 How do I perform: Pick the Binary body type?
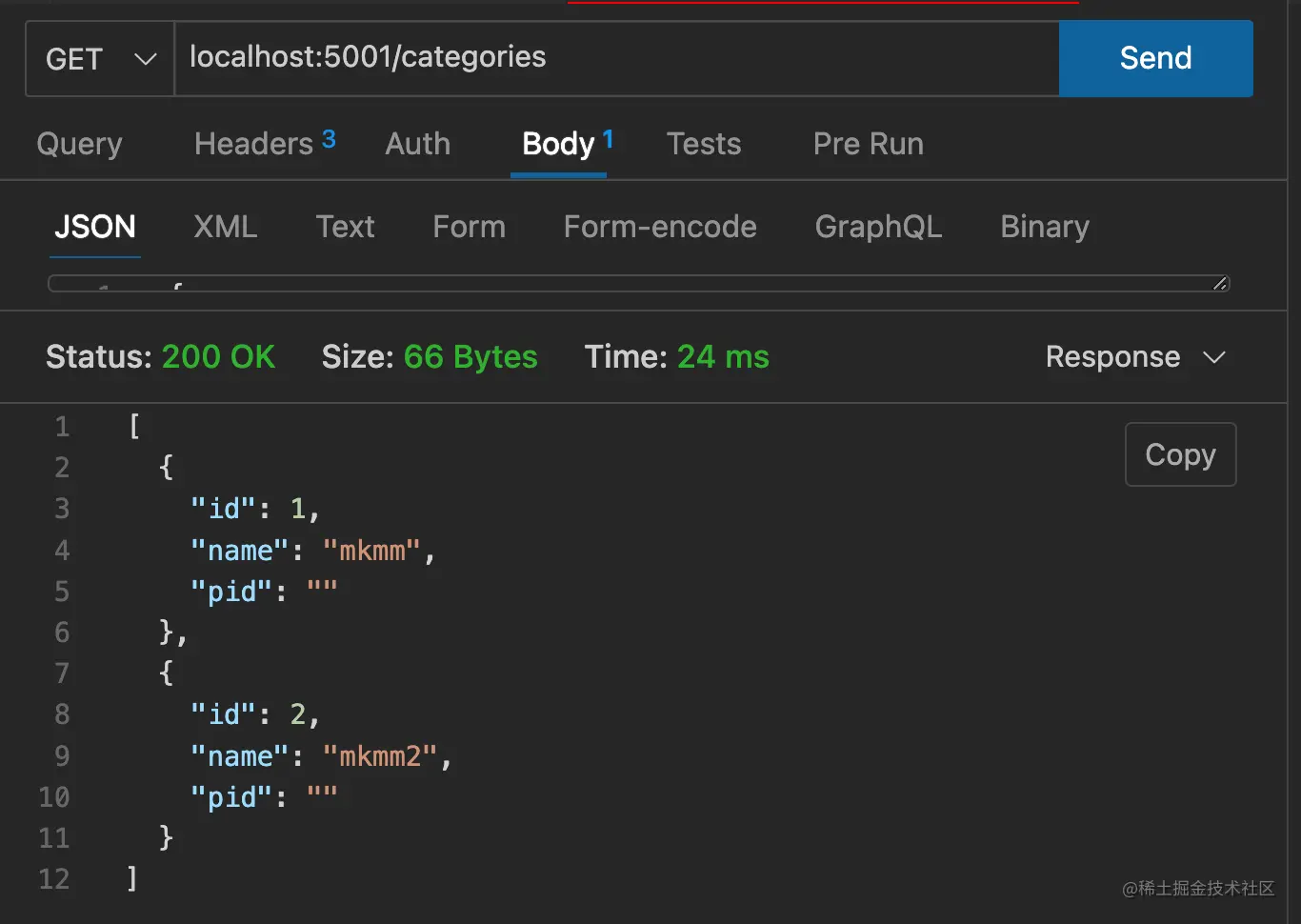coord(1044,227)
